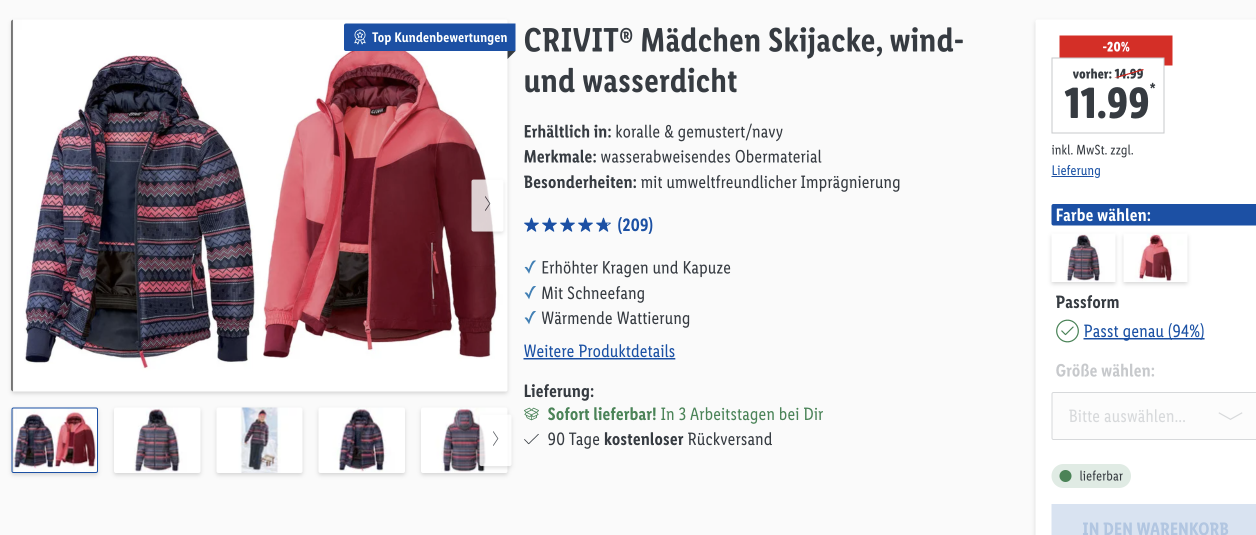Select the thumbnail of girl wearing jacket
1256x535 pixels.
(x=259, y=440)
